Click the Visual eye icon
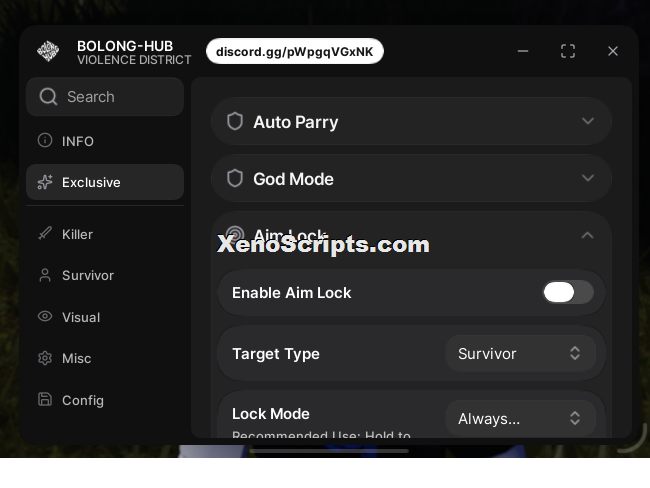This screenshot has width=650, height=488. click(x=45, y=316)
